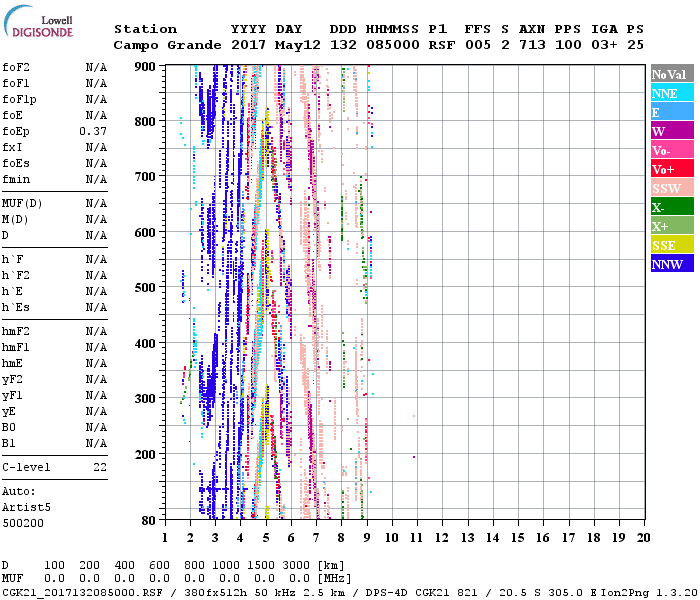Click the foEp value 0.37

93,131
